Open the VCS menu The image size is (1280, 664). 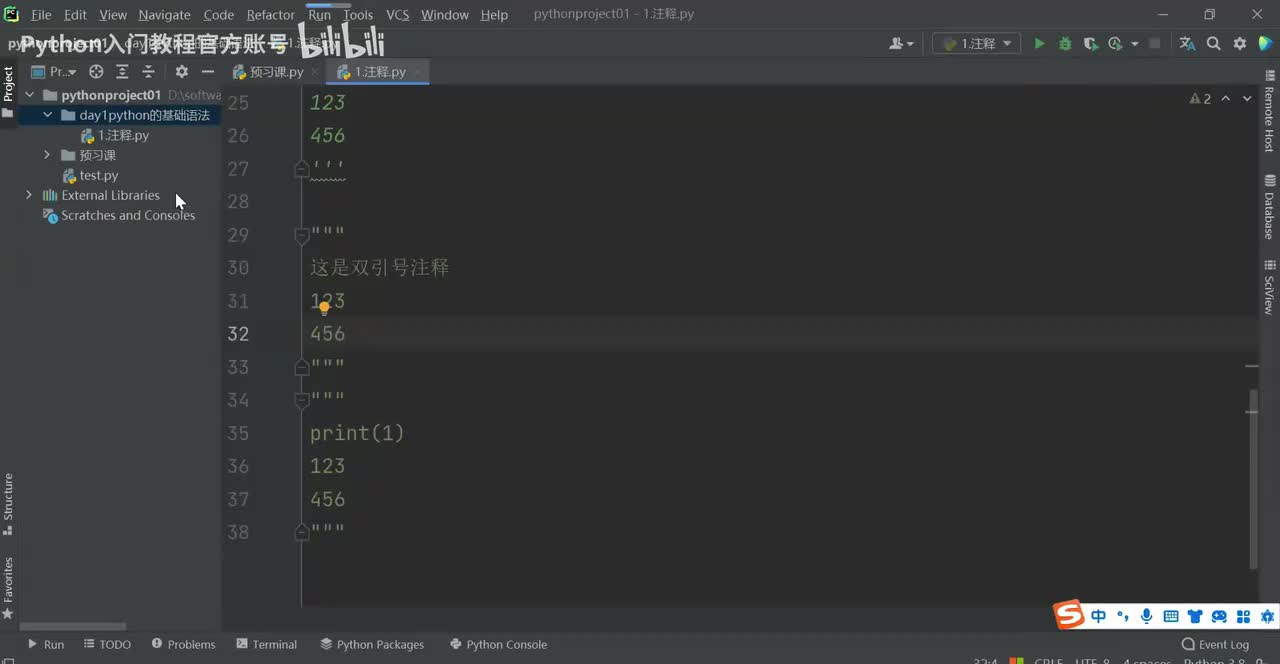(397, 15)
